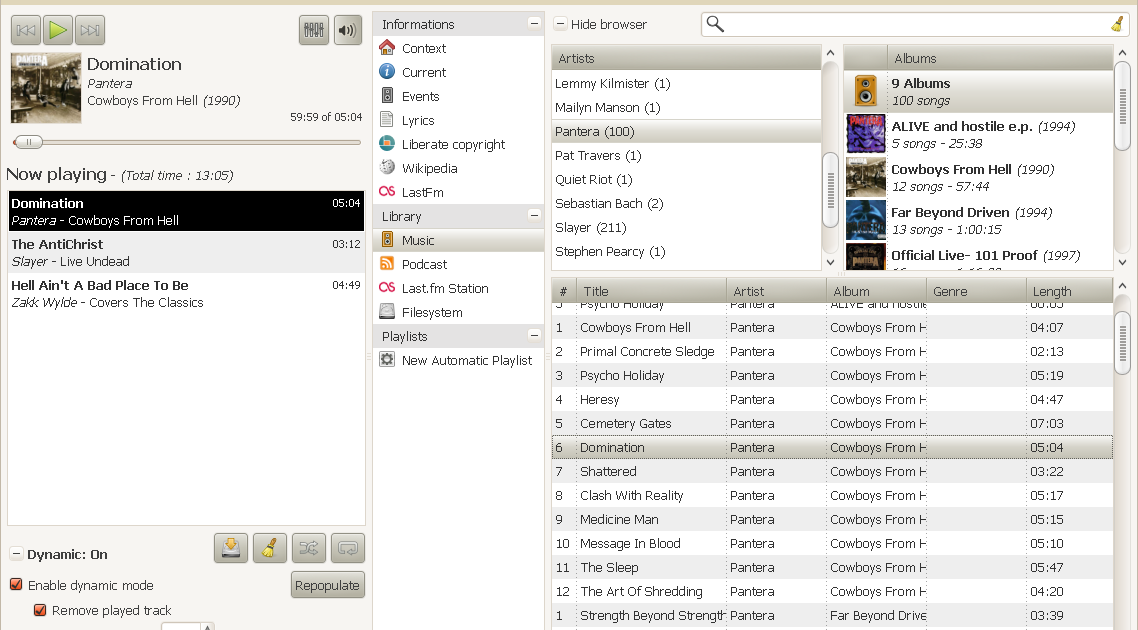Uncheck Remove played track
The height and width of the screenshot is (630, 1138).
(x=38, y=609)
